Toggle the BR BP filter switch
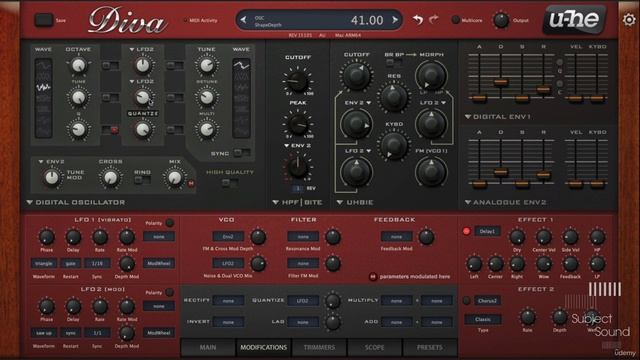Viewport: 640px width, 360px height. [393, 63]
